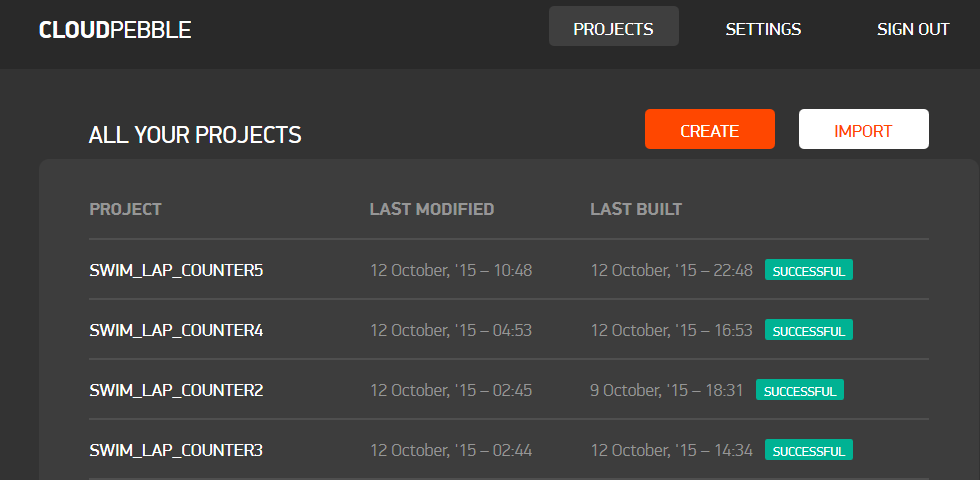
Task: Go to Settings in the navigation
Action: [x=763, y=29]
